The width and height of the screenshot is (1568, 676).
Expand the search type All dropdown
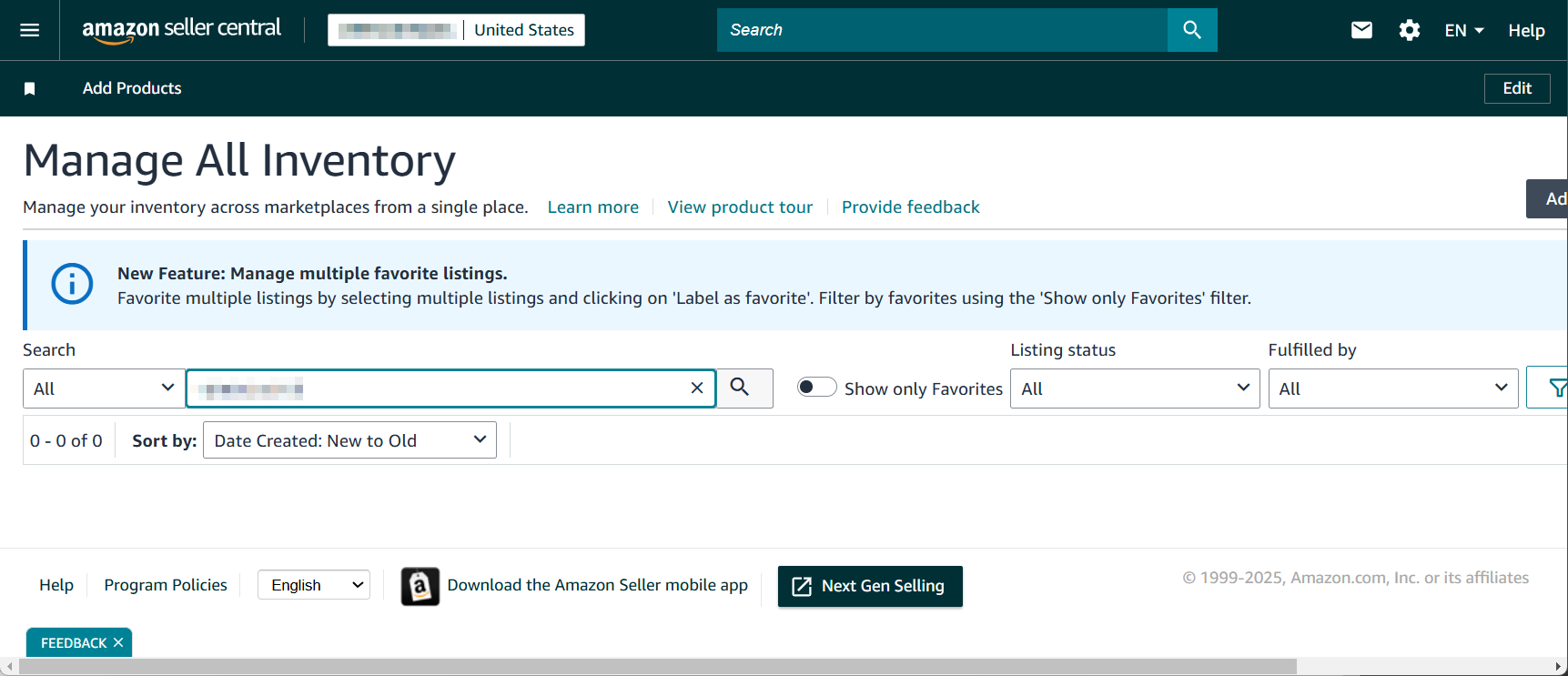pos(104,388)
